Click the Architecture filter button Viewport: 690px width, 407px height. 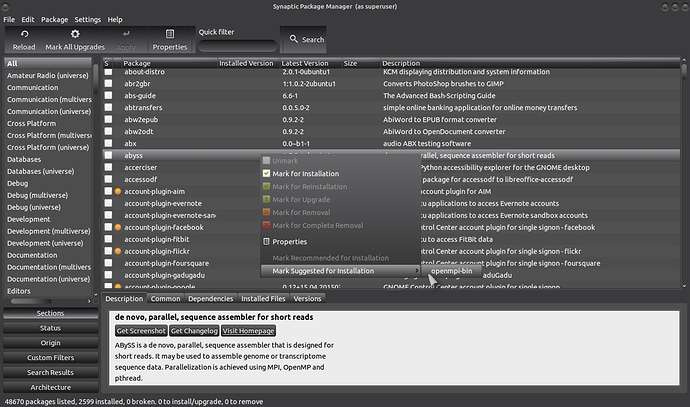click(x=51, y=387)
